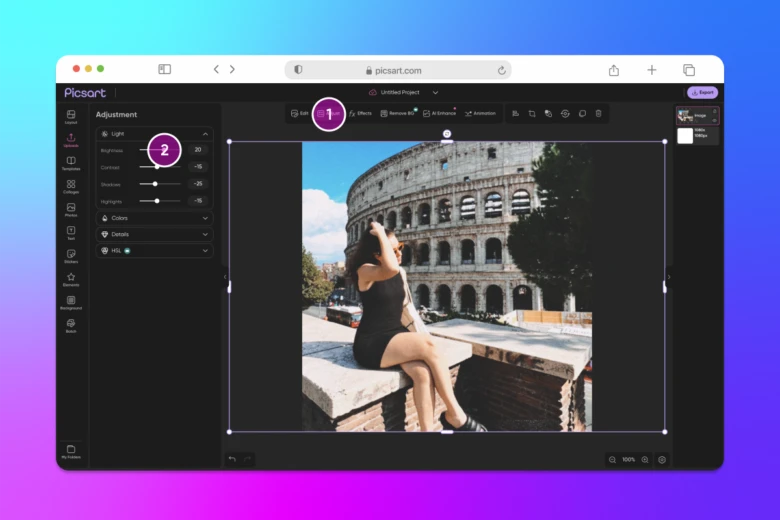The image size is (780, 520).
Task: Click the Elements star icon
Action: (x=71, y=278)
